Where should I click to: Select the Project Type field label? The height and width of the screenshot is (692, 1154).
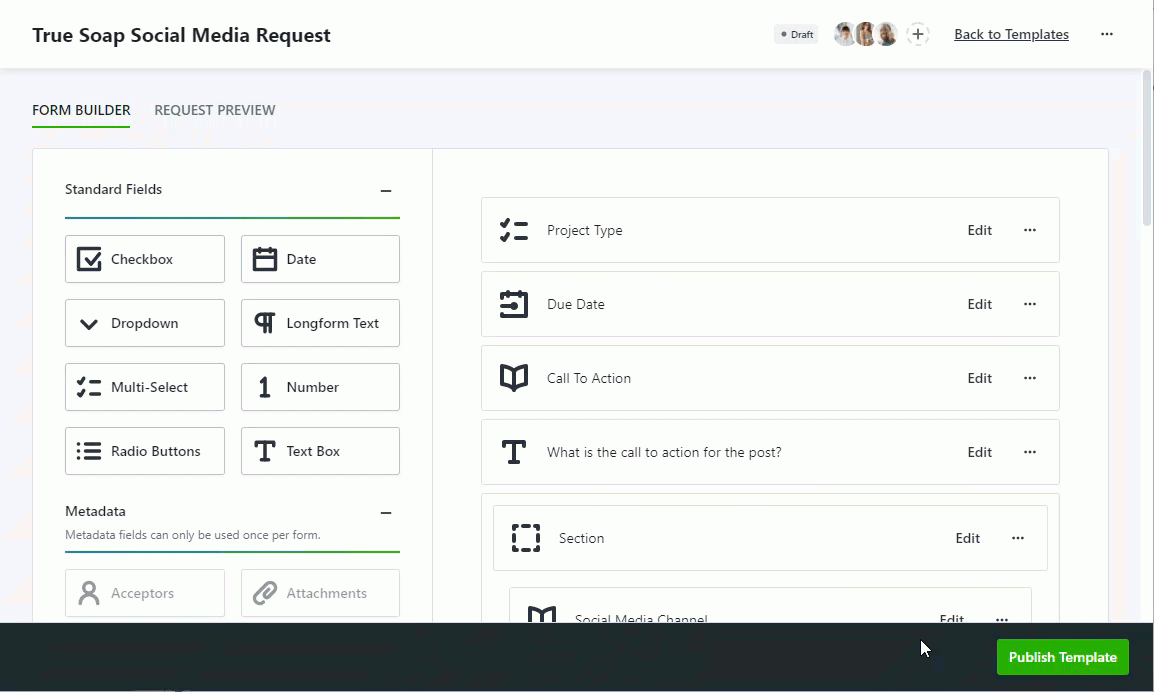[x=584, y=230]
